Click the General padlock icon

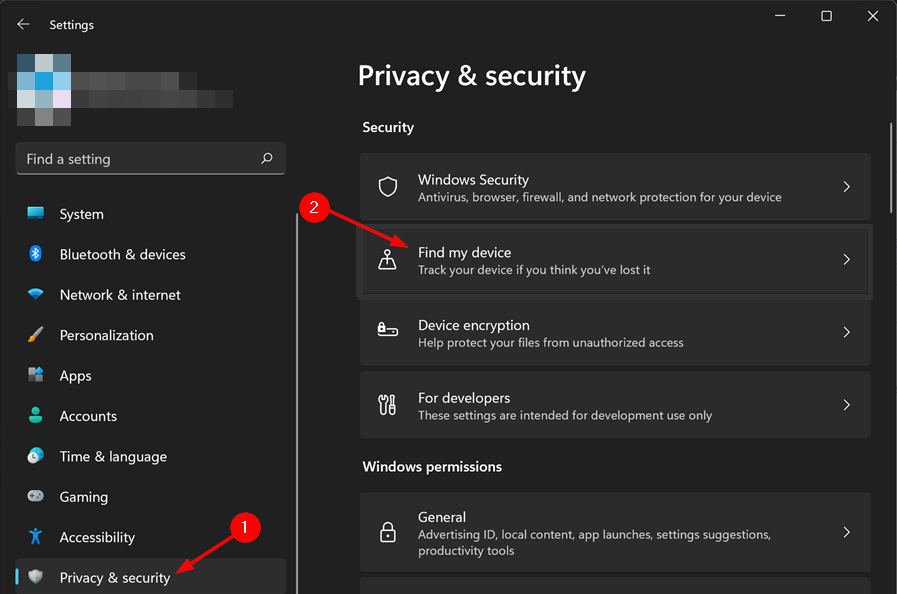[388, 532]
